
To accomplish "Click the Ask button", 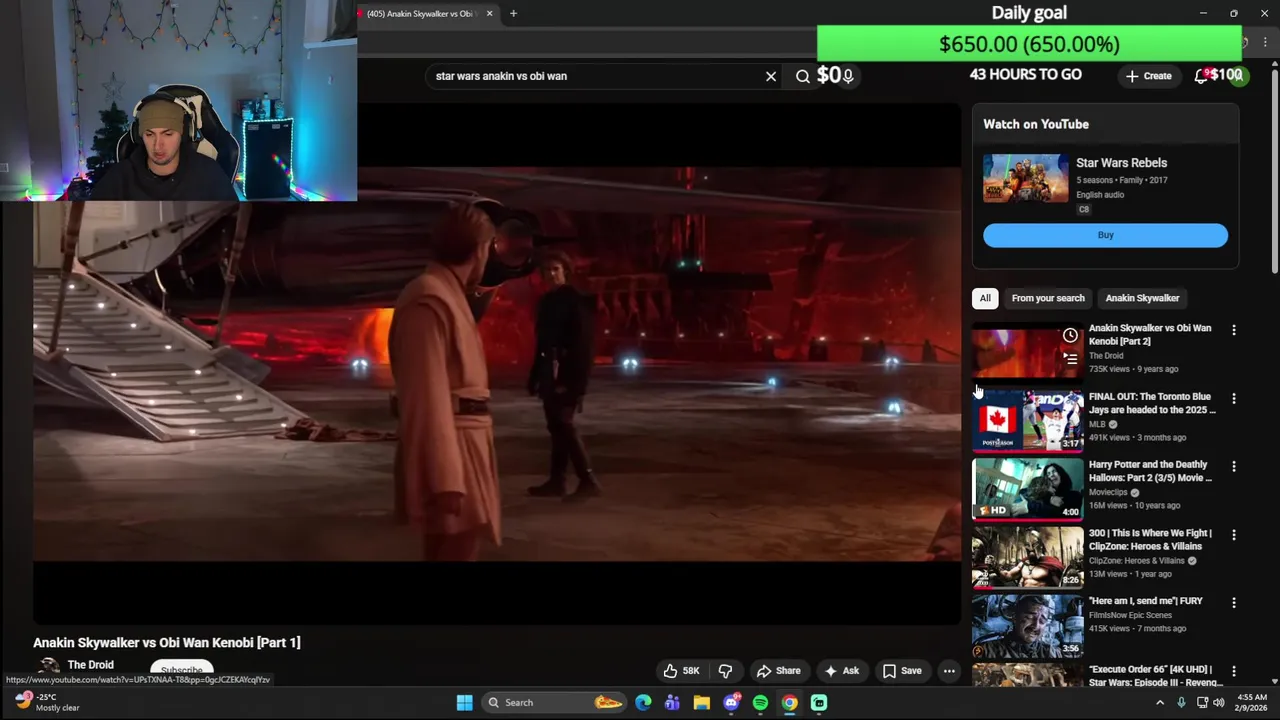I will pos(841,671).
